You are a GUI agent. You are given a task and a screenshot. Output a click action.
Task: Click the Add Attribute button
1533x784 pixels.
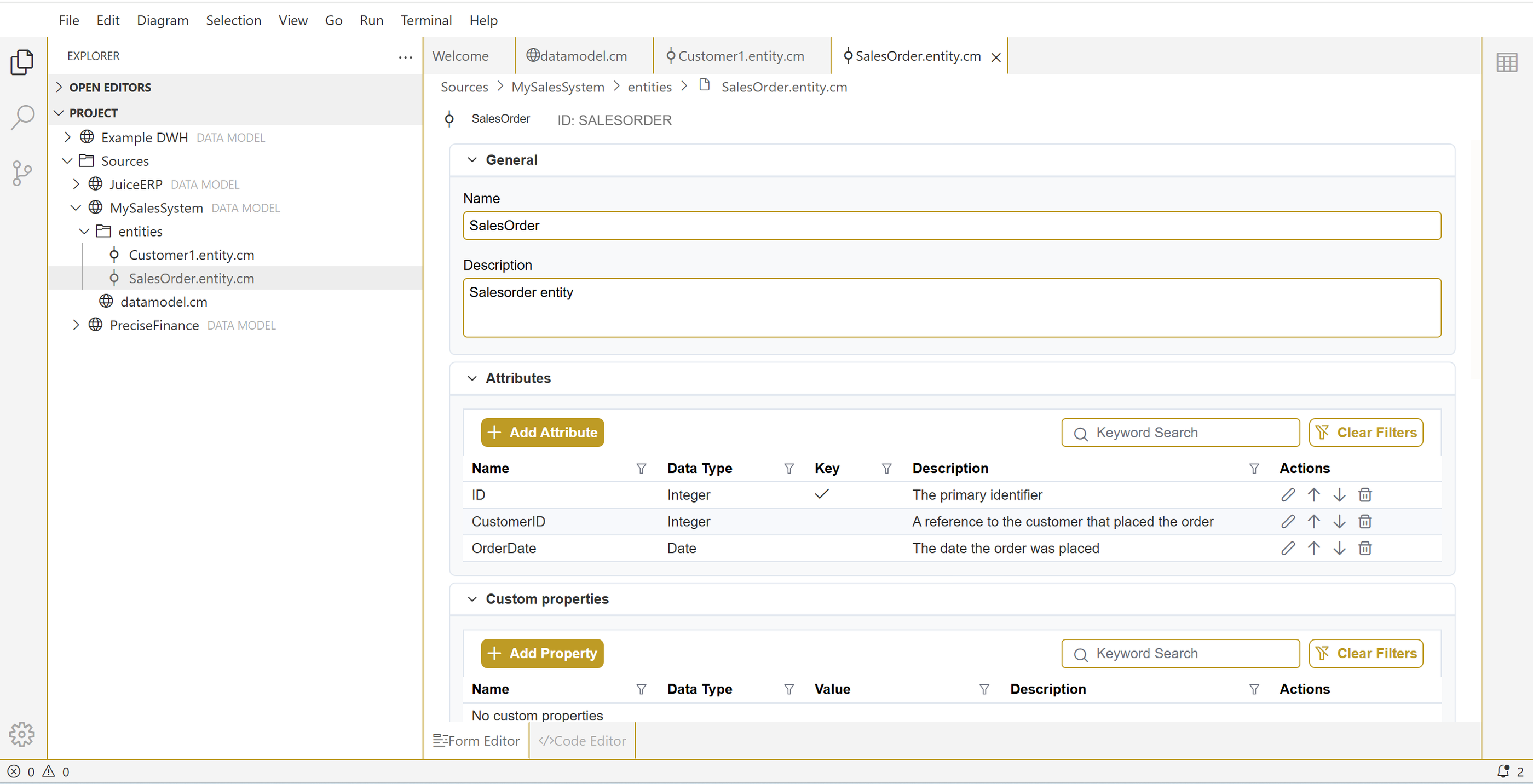point(542,433)
